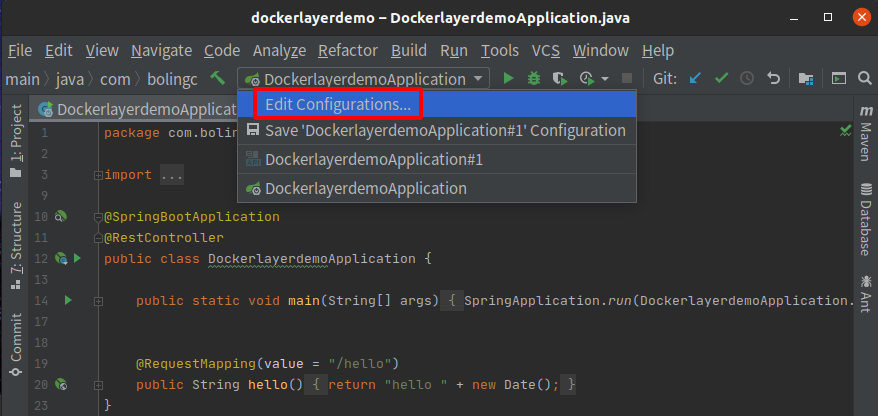Open the DockerlayerdemoApplication run configuration dropdown

363,79
